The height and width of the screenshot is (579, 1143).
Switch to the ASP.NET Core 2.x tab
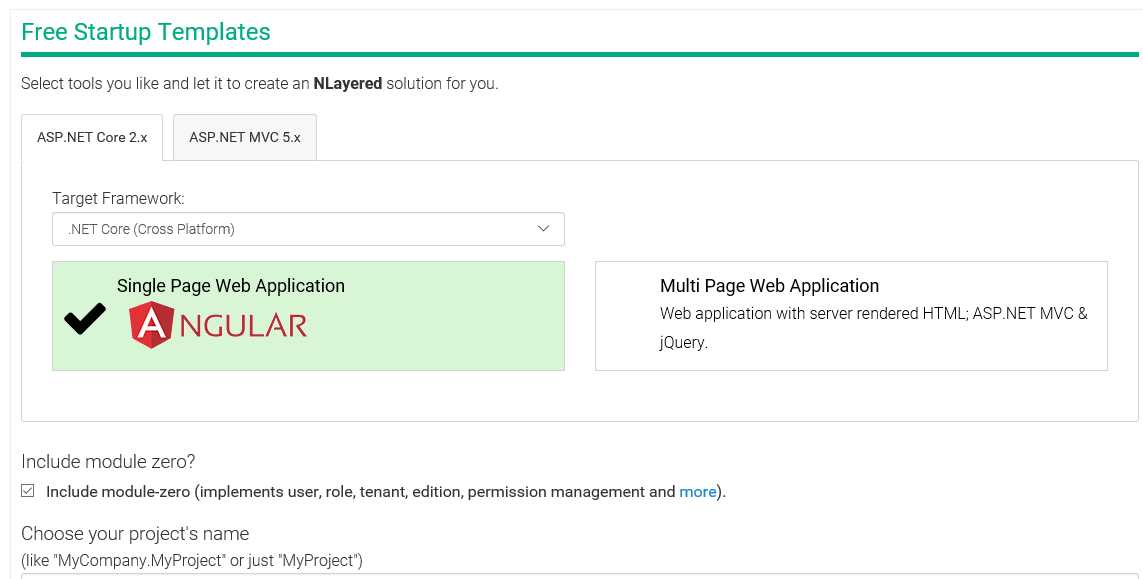point(93,137)
